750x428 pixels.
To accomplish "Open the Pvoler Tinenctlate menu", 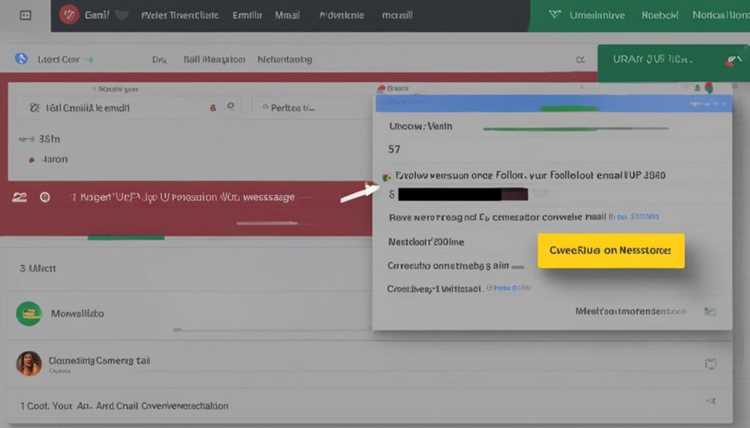I will pyautogui.click(x=180, y=15).
